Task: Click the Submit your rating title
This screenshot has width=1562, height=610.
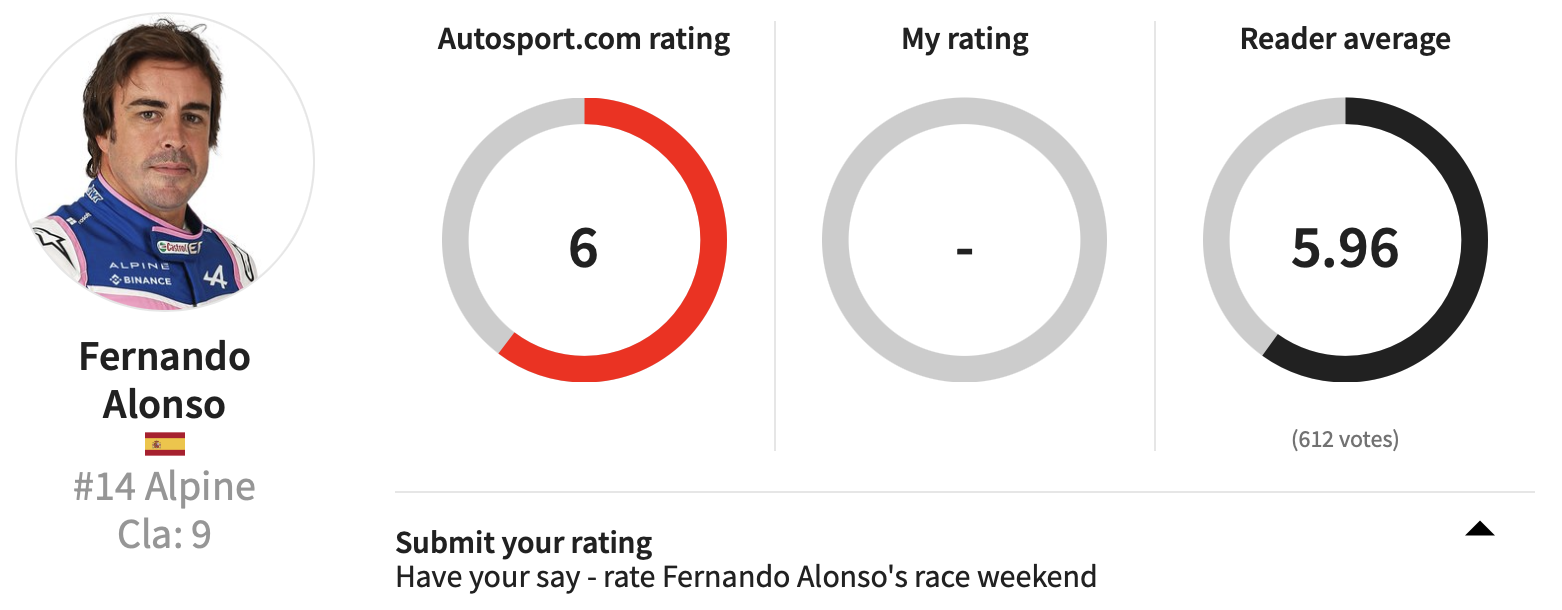Action: click(x=524, y=543)
